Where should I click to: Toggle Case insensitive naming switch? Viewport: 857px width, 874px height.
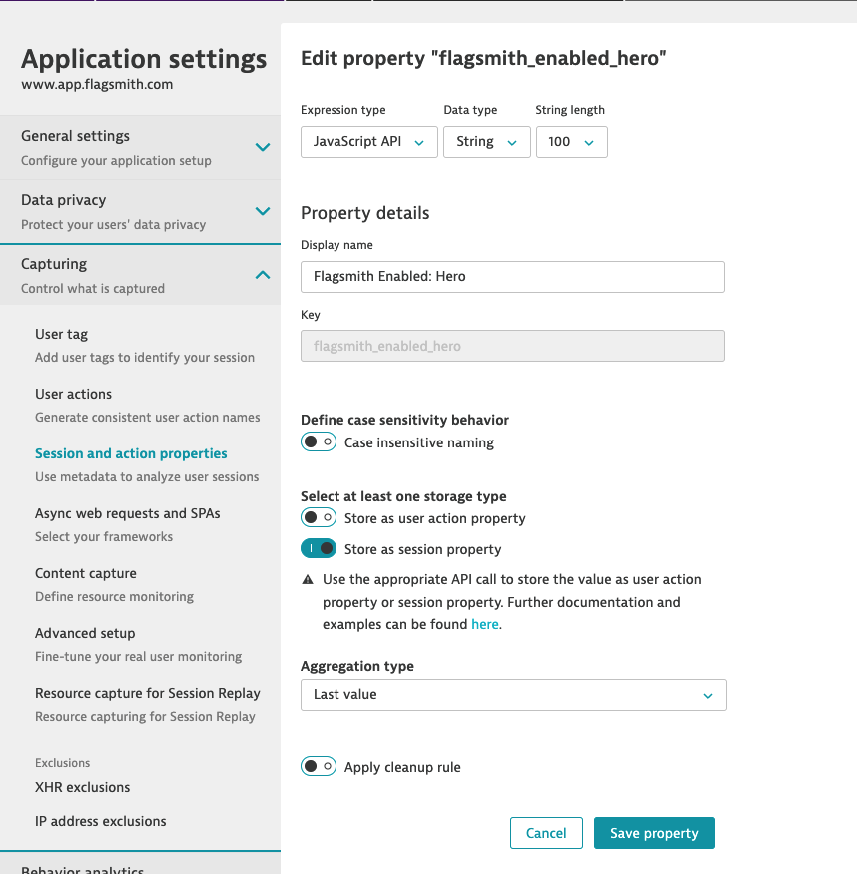click(319, 442)
